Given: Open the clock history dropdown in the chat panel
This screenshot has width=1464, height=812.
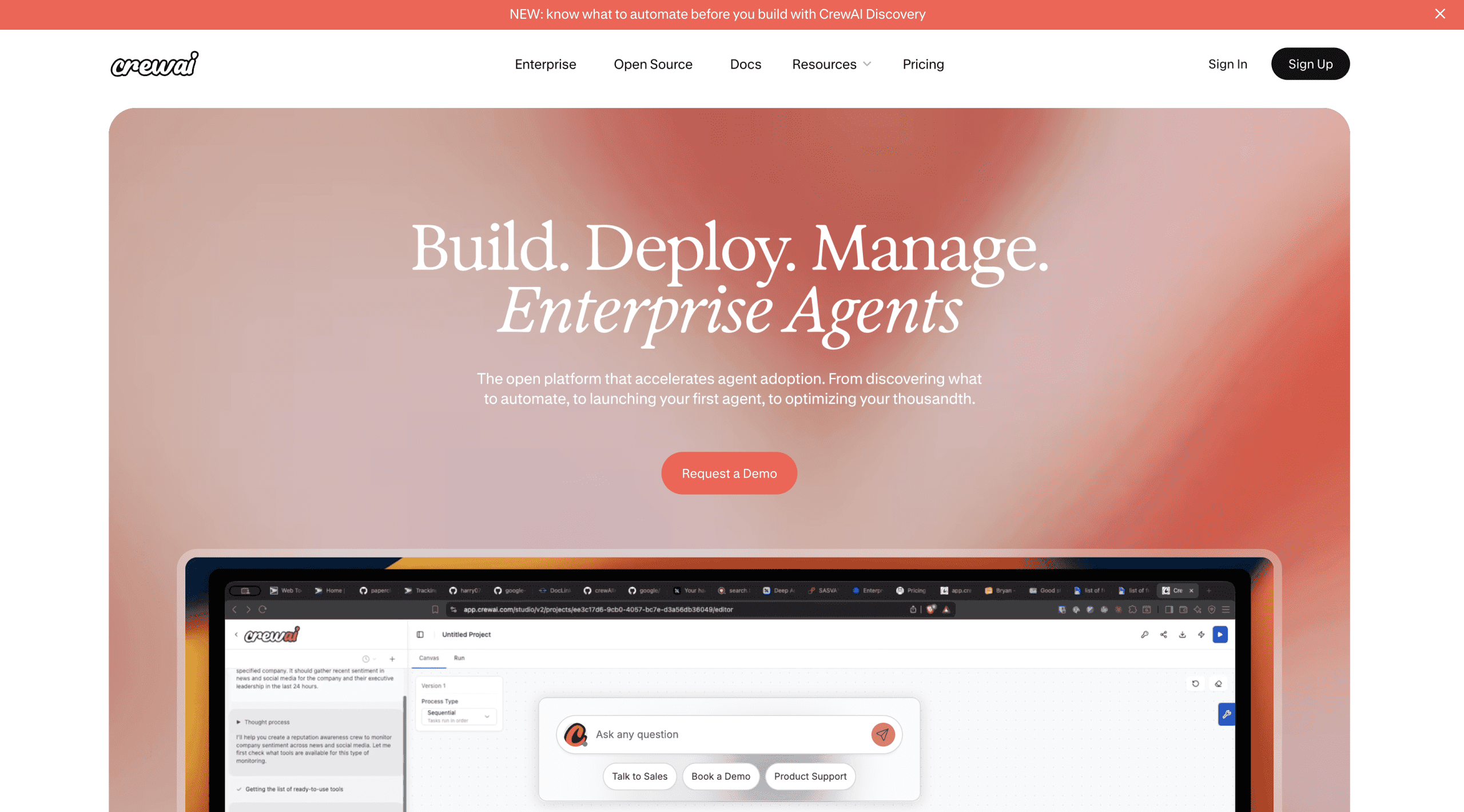Looking at the screenshot, I should coord(369,659).
